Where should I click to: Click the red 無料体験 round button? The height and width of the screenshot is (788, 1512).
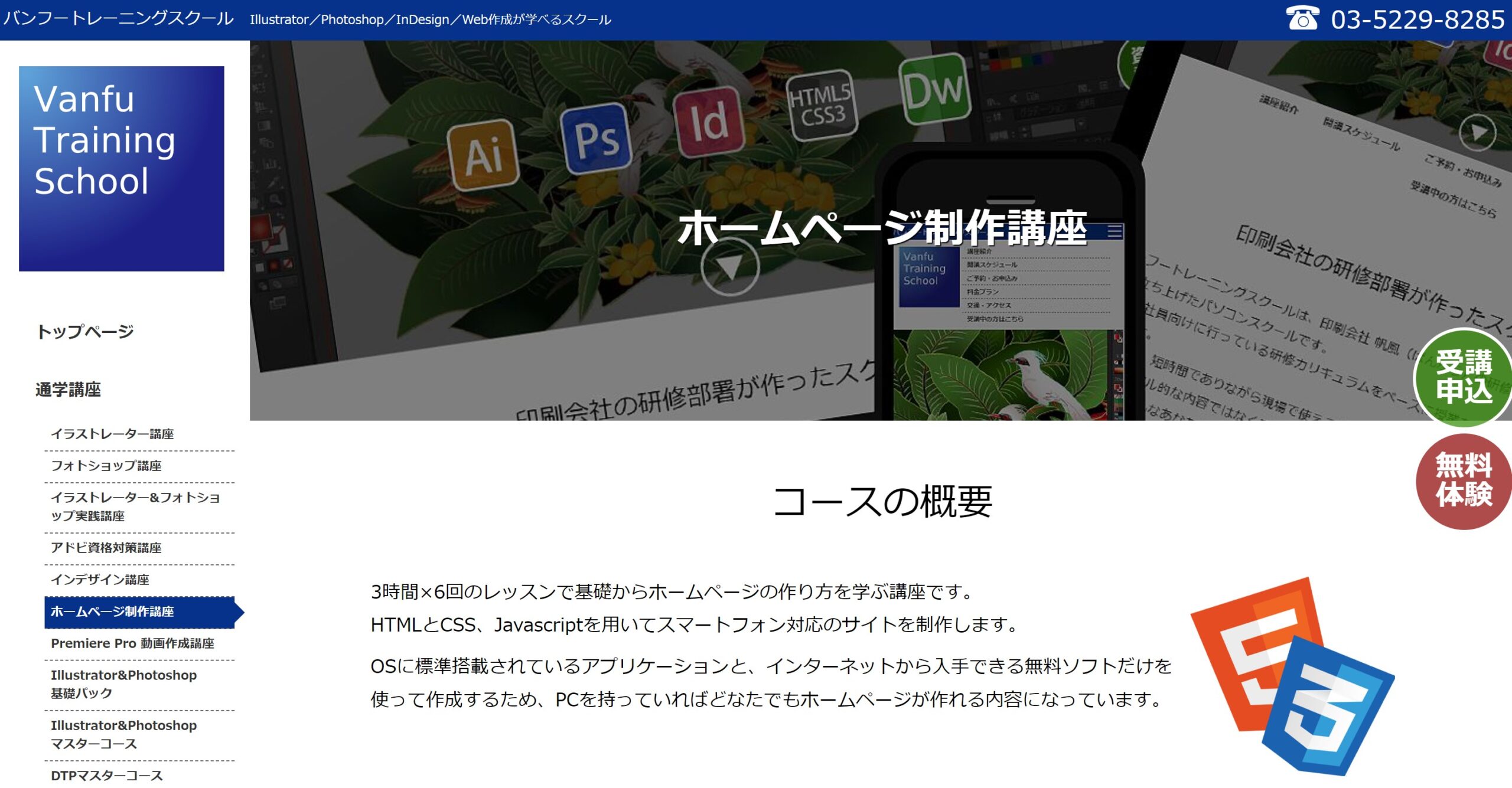coord(1464,480)
